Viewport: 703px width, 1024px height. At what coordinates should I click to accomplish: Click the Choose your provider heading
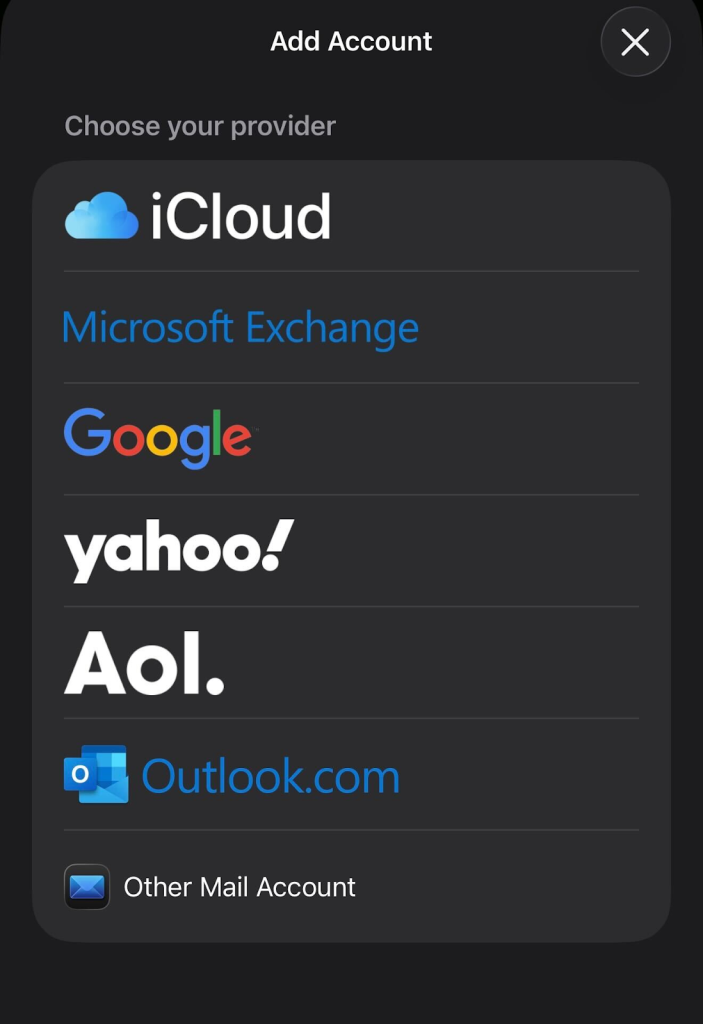200,125
